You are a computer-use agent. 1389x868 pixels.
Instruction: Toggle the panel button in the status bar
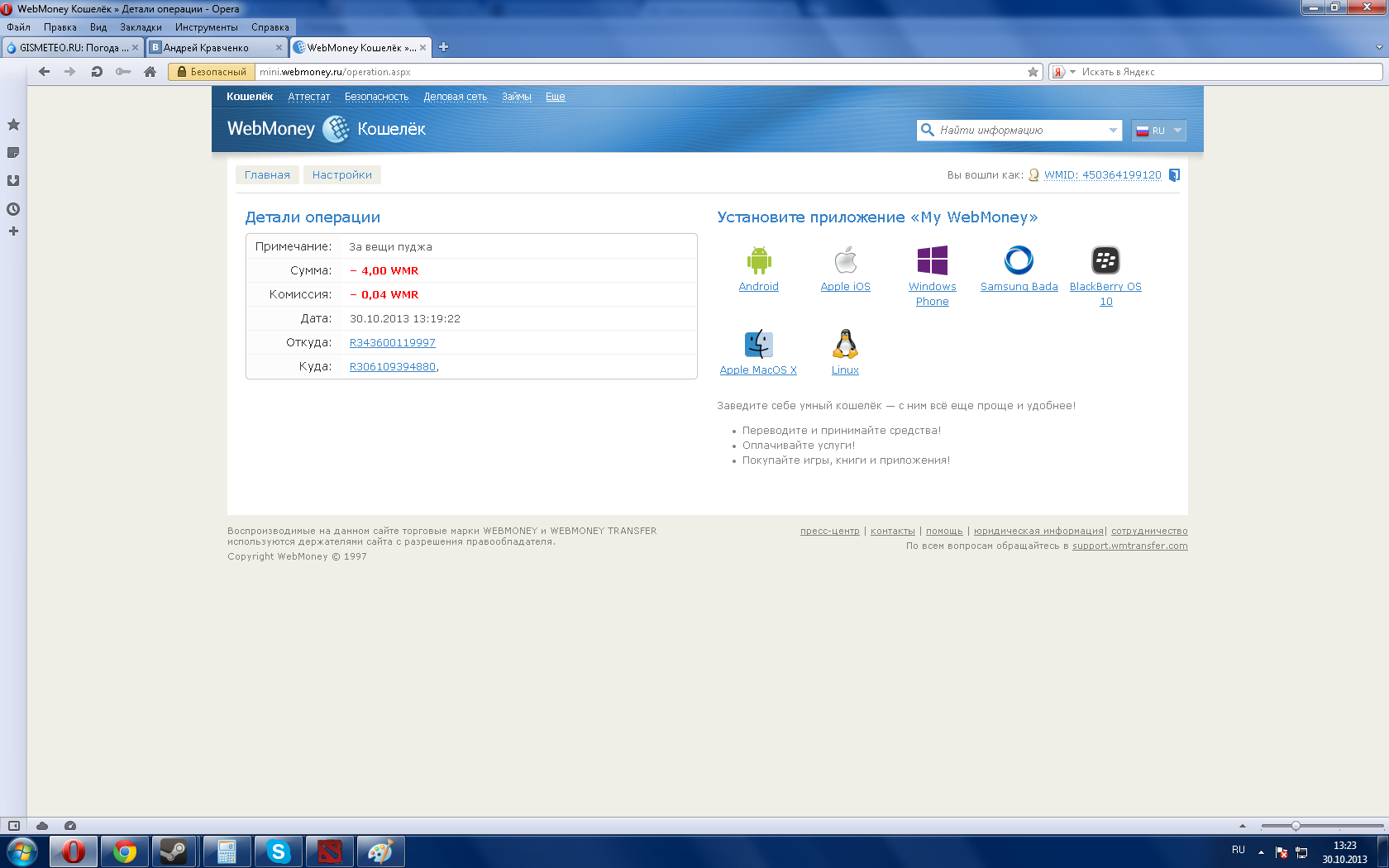14,826
